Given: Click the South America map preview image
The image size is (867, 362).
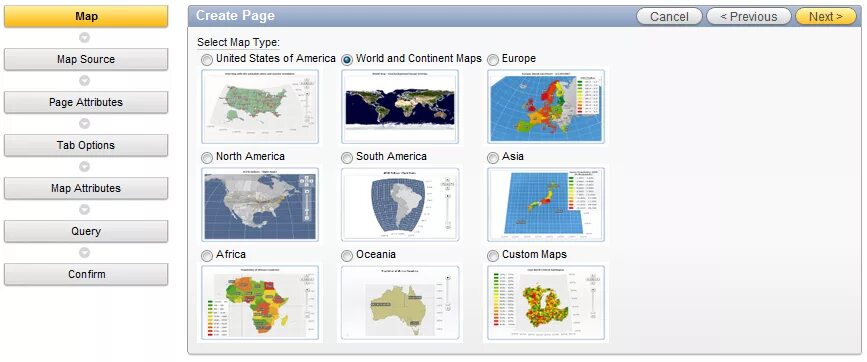Looking at the screenshot, I should coord(400,204).
